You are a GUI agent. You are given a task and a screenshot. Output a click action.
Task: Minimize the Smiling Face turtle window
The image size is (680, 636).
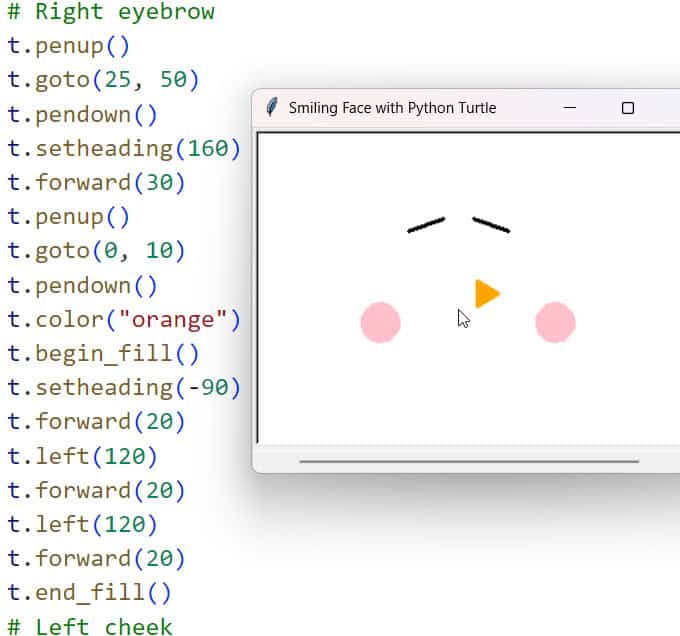(570, 108)
